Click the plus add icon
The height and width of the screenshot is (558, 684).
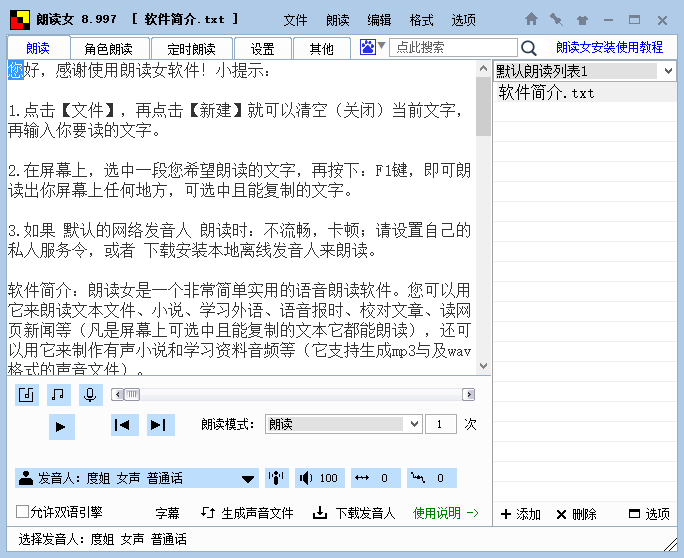point(506,514)
